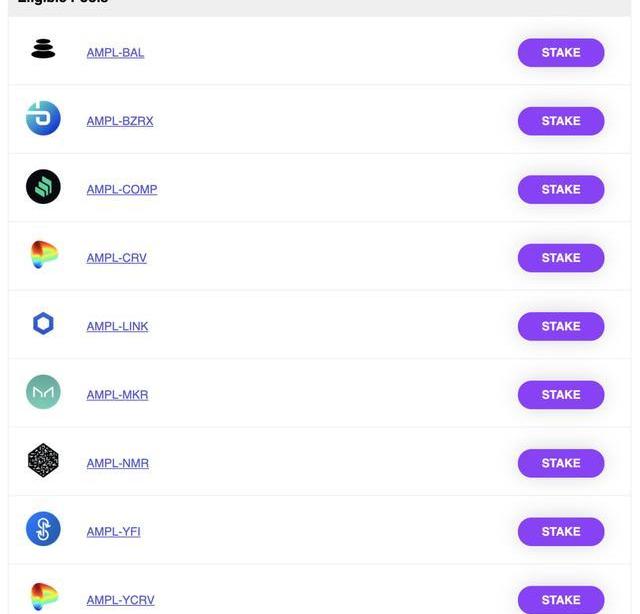Stake in the AMPL-BAL pool
This screenshot has width=640, height=614.
[x=561, y=53]
